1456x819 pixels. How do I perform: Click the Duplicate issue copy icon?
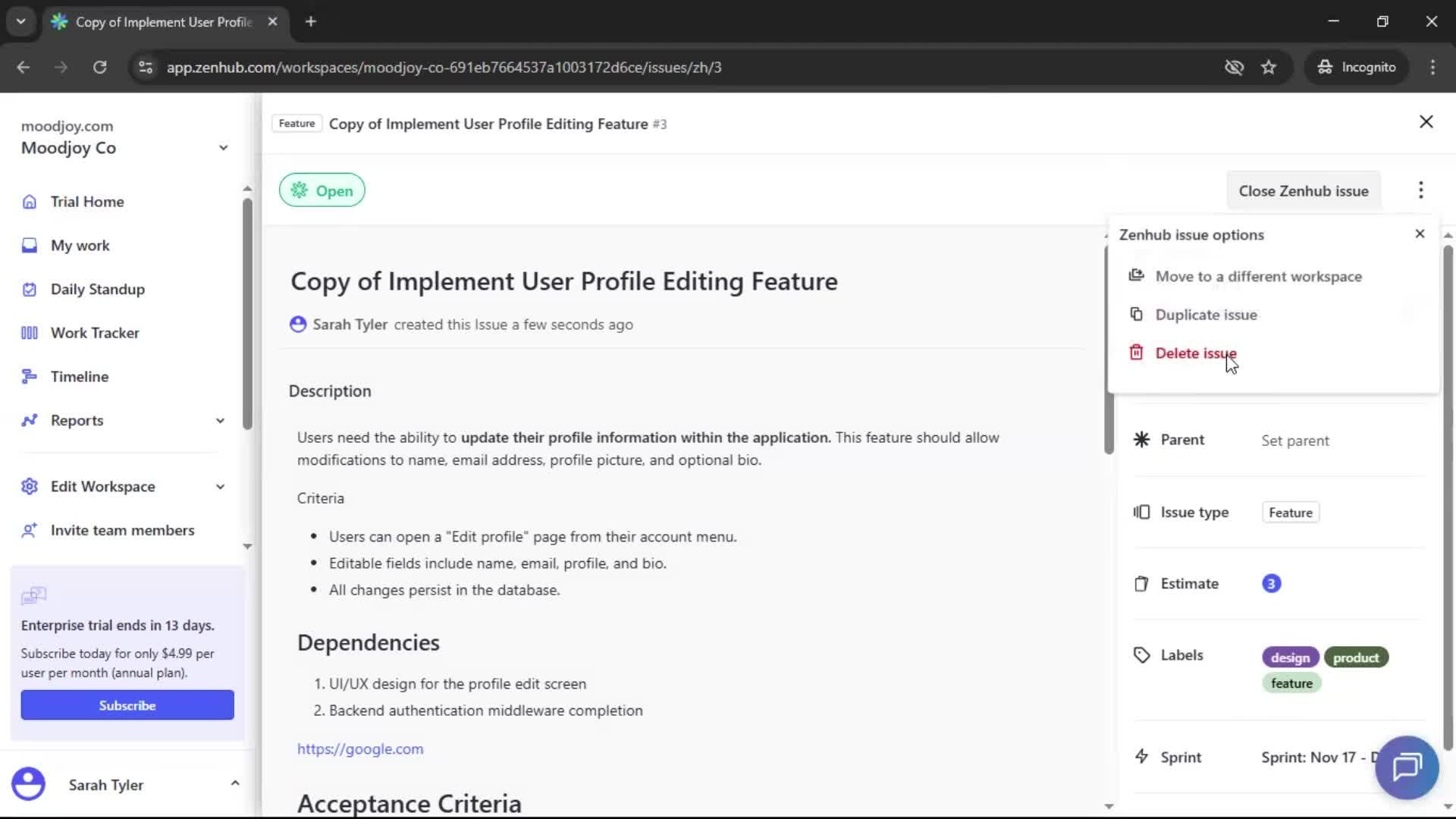click(1137, 314)
